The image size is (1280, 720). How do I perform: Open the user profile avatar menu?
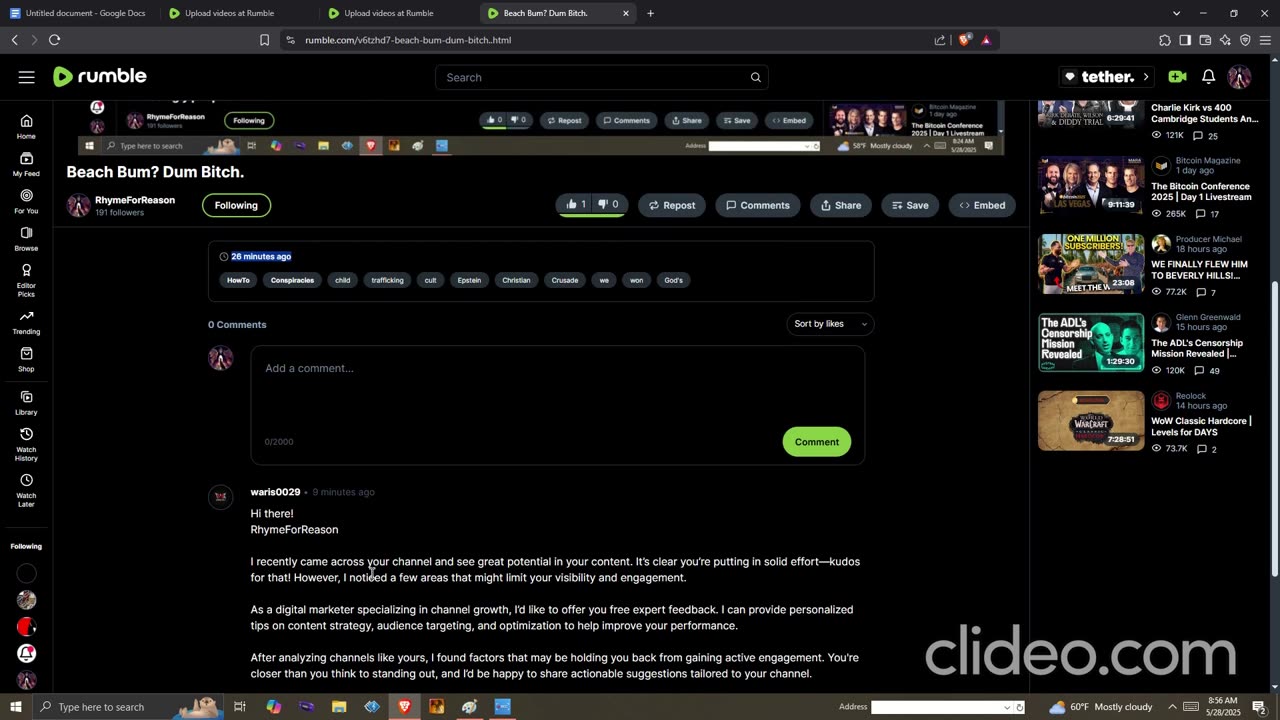coord(1239,77)
